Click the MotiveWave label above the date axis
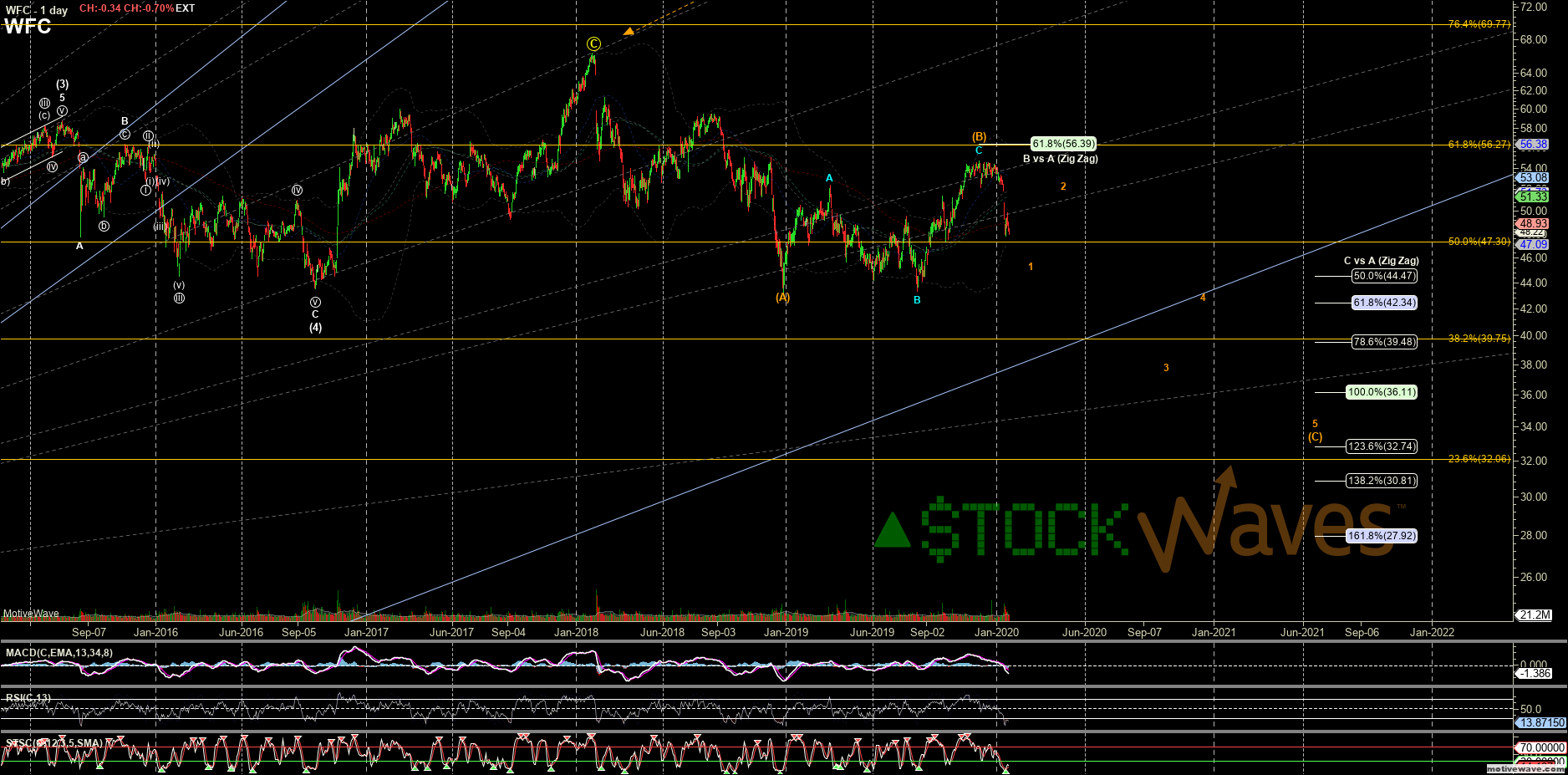The width and height of the screenshot is (1568, 775). point(31,614)
